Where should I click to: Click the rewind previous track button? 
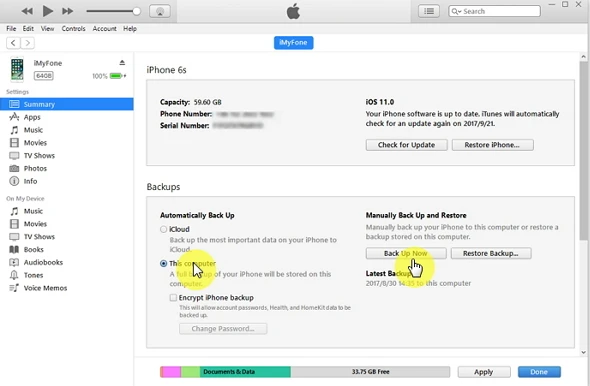(27, 11)
